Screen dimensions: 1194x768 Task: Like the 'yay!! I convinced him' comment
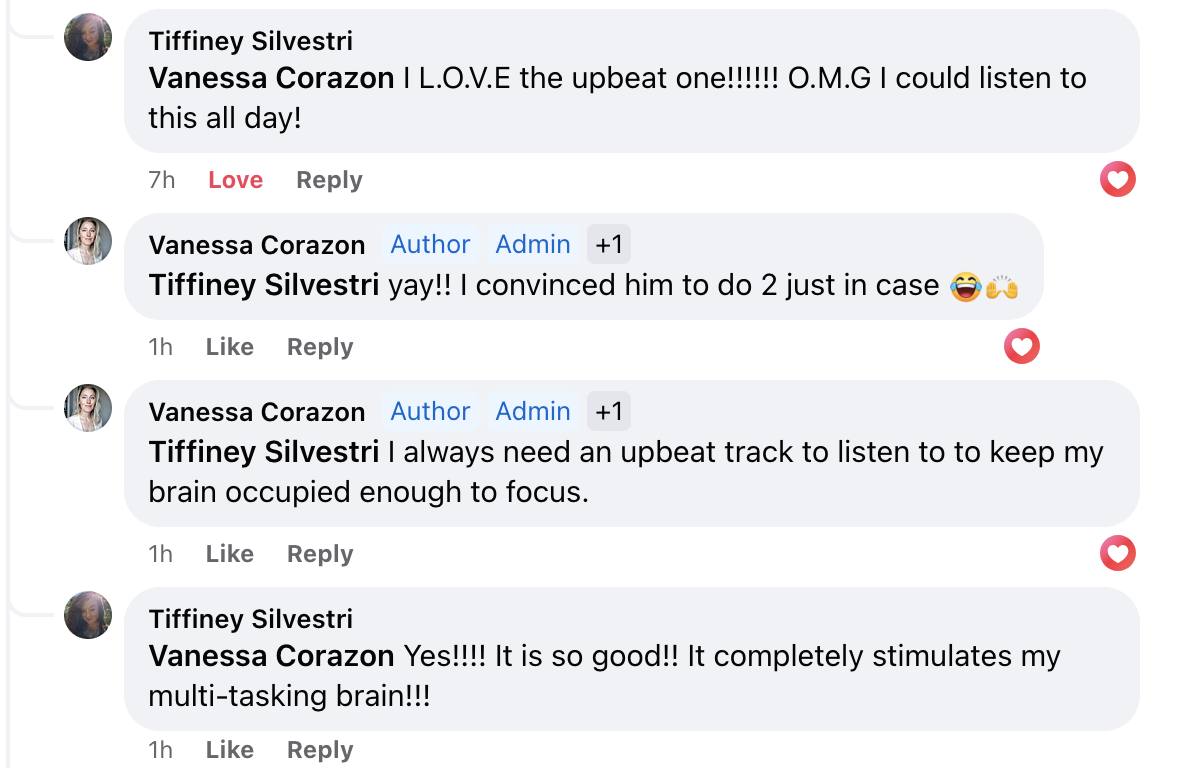[x=229, y=346]
